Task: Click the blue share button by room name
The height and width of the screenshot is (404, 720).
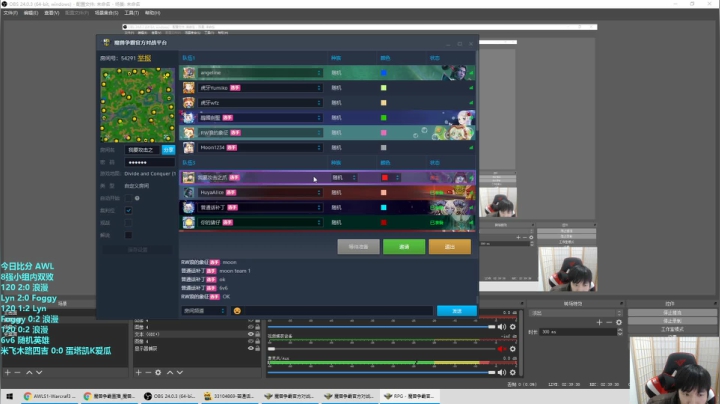Action: [168, 150]
